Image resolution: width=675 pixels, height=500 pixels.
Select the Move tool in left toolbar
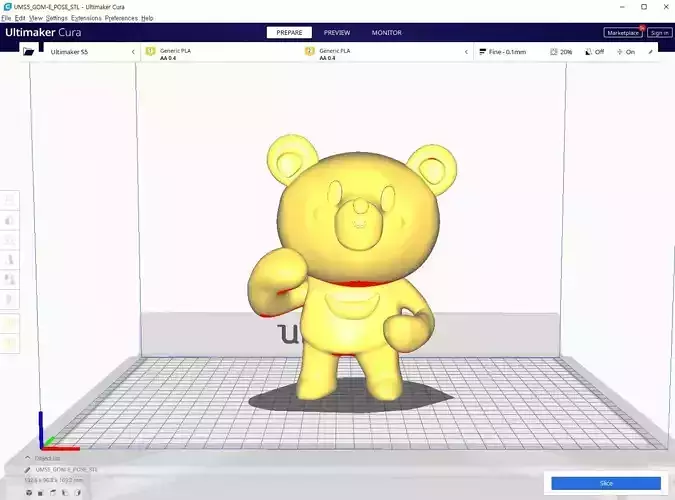[x=9, y=200]
